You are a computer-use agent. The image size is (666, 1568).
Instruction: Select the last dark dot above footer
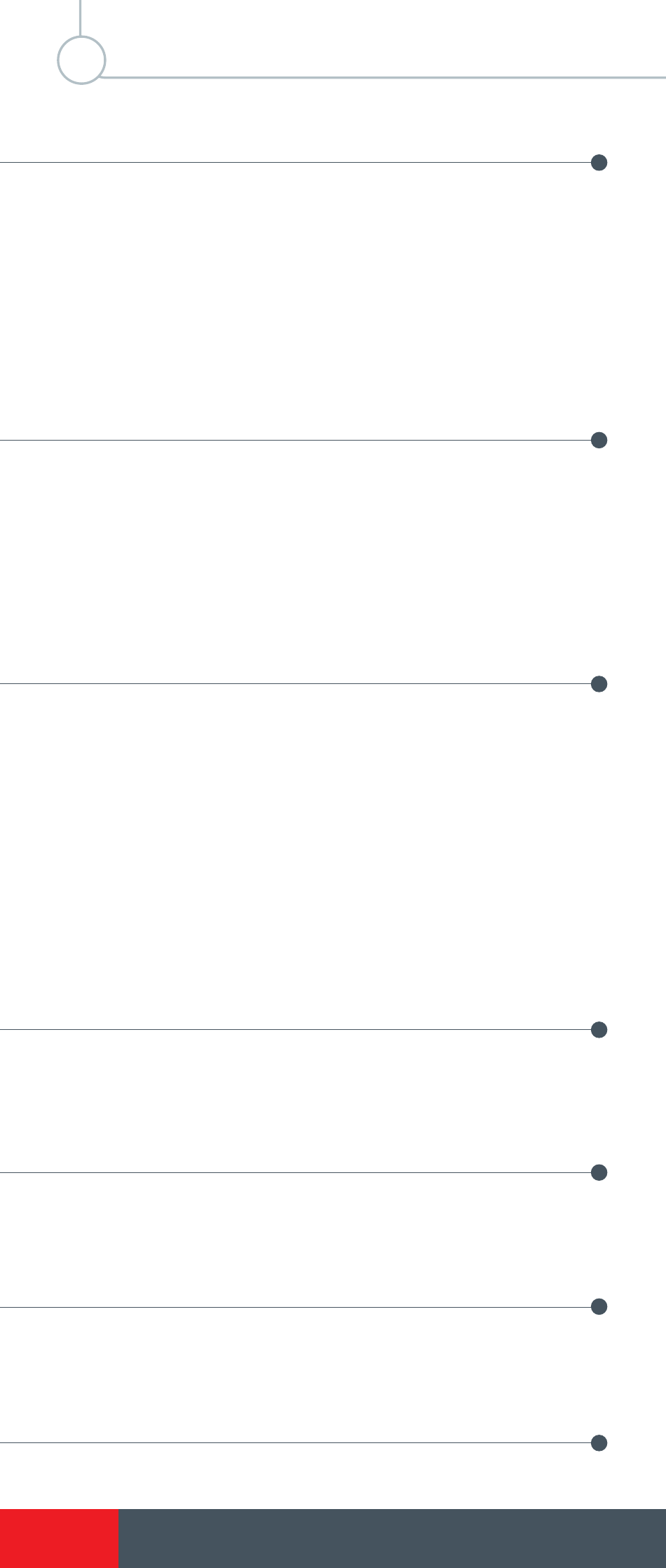(x=599, y=1442)
